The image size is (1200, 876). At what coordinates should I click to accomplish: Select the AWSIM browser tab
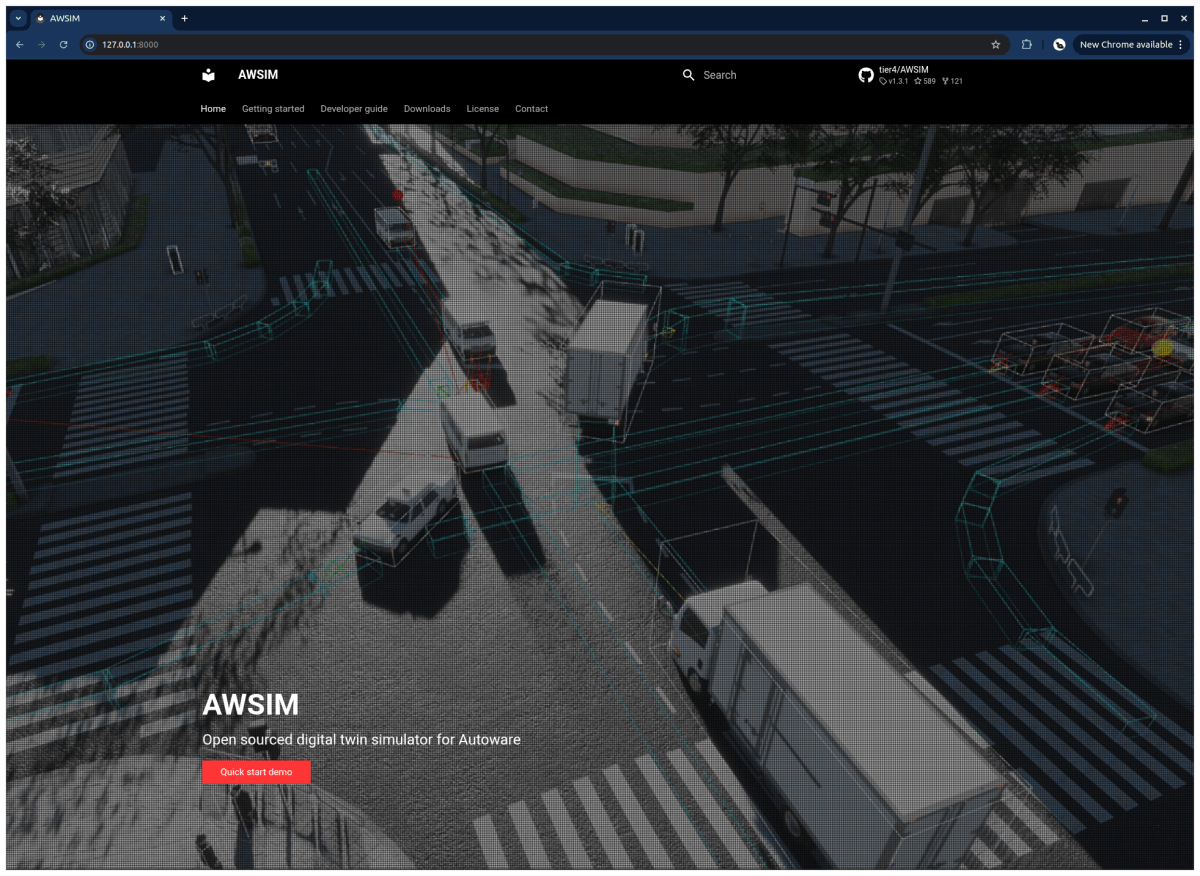(x=100, y=18)
